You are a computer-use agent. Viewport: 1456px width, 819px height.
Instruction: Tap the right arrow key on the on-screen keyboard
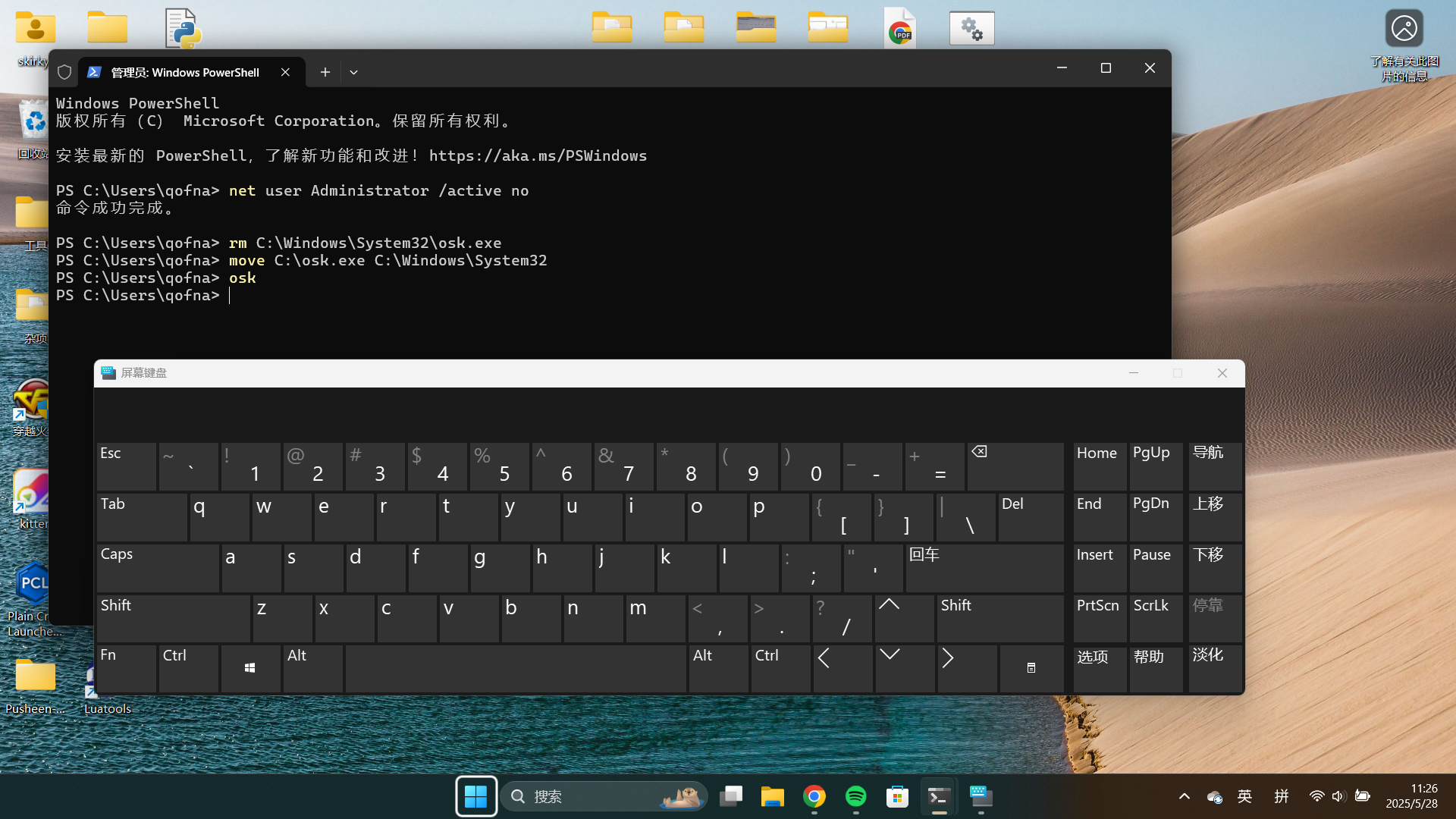967,668
